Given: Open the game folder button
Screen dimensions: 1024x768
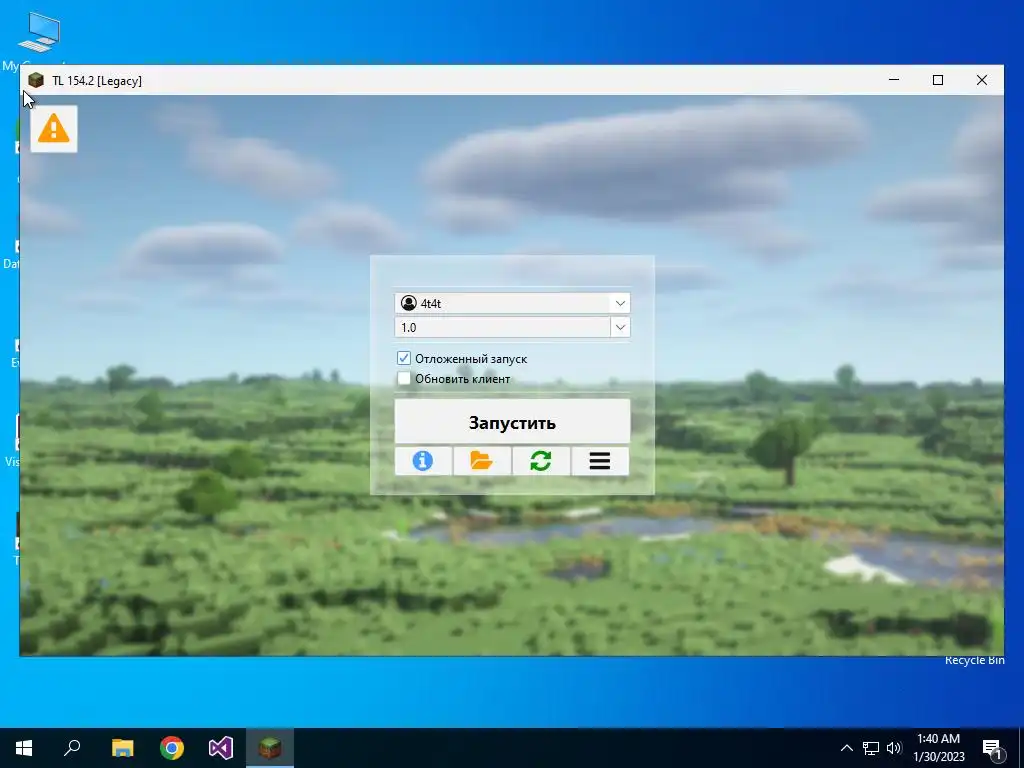Looking at the screenshot, I should (x=482, y=461).
